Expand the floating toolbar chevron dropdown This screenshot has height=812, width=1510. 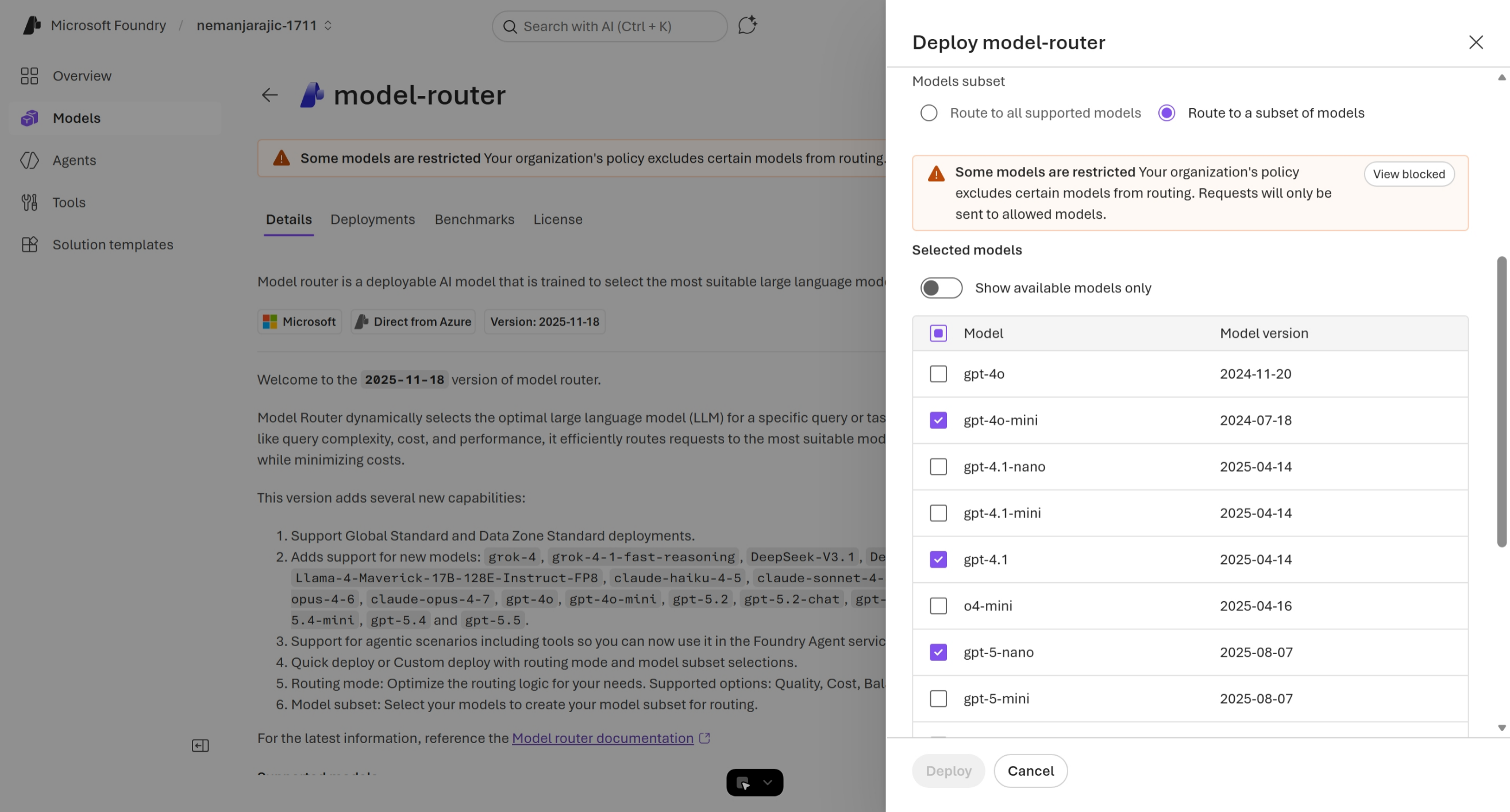click(767, 783)
